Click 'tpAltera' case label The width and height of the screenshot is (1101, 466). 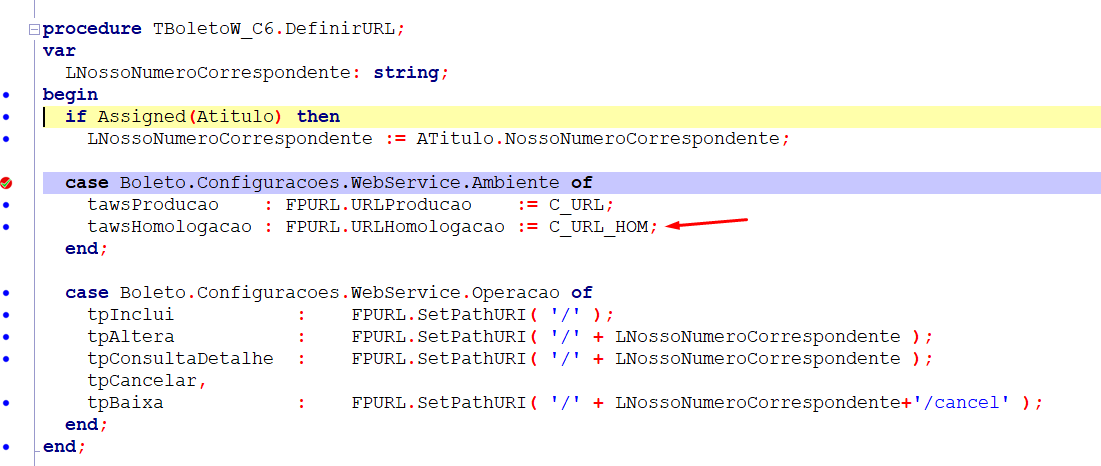pyautogui.click(x=131, y=337)
